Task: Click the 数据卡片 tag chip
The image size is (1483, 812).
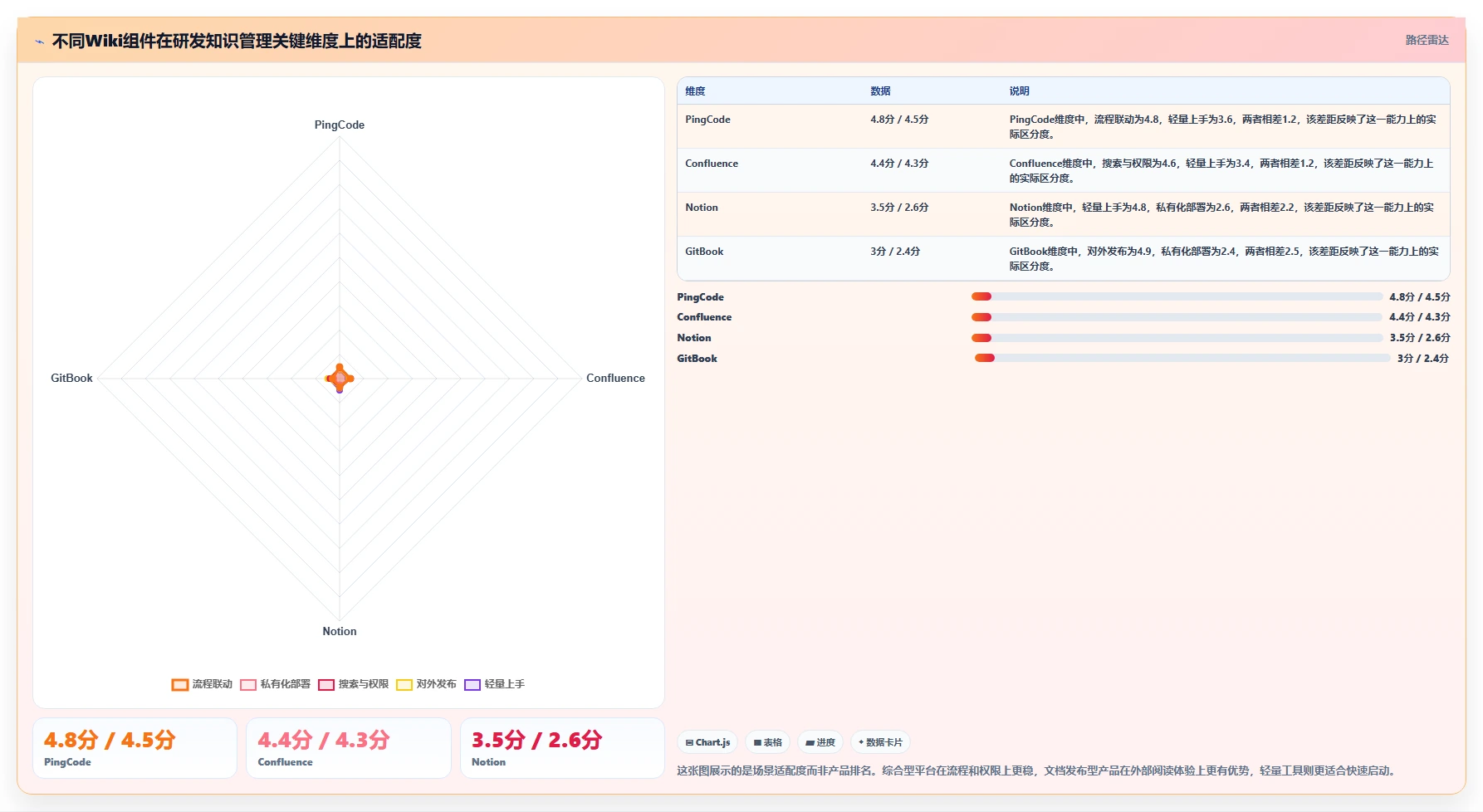Action: 880,742
